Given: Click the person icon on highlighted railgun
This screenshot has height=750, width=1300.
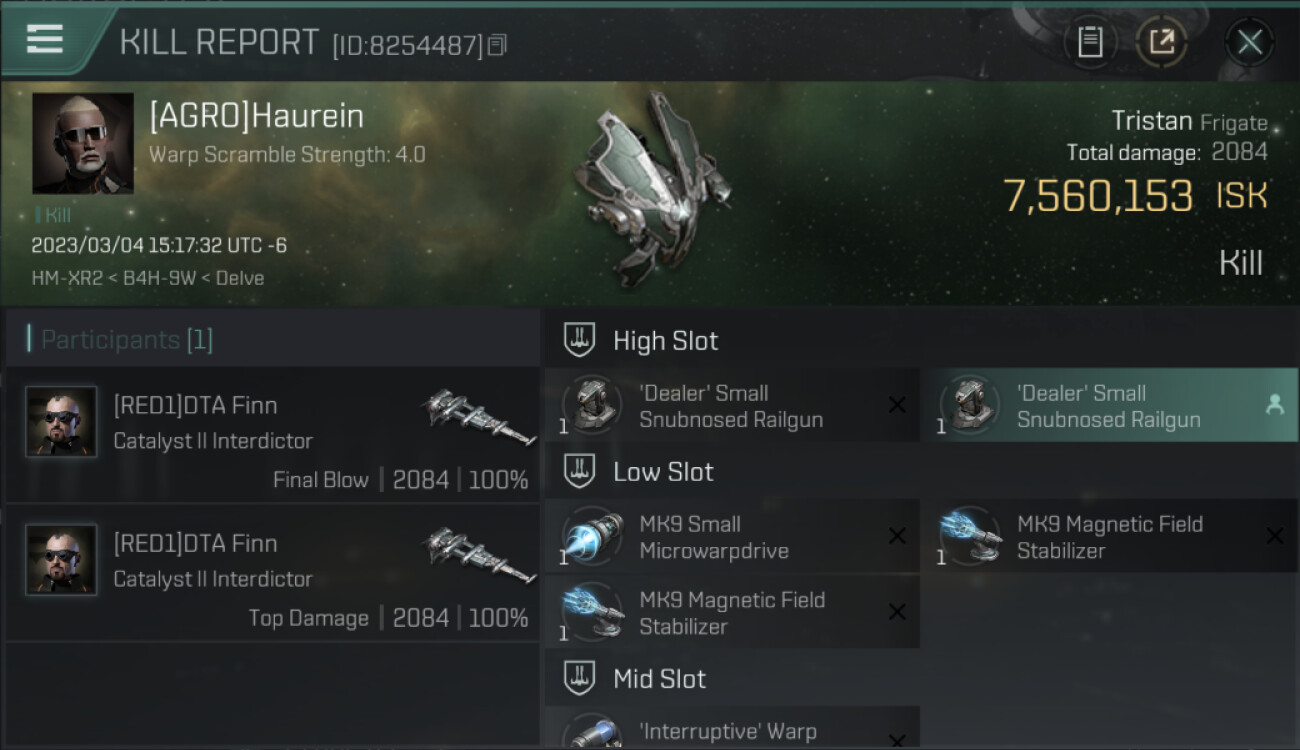Looking at the screenshot, I should tap(1274, 404).
